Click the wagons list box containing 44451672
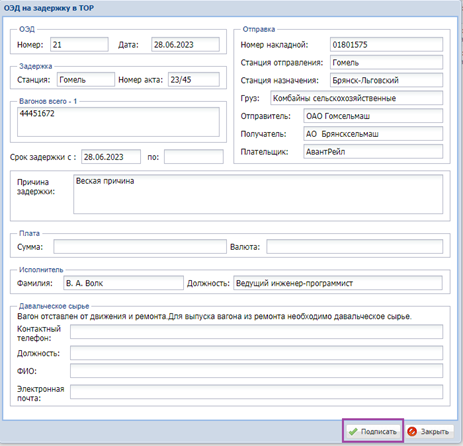The width and height of the screenshot is (463, 446). click(x=118, y=122)
